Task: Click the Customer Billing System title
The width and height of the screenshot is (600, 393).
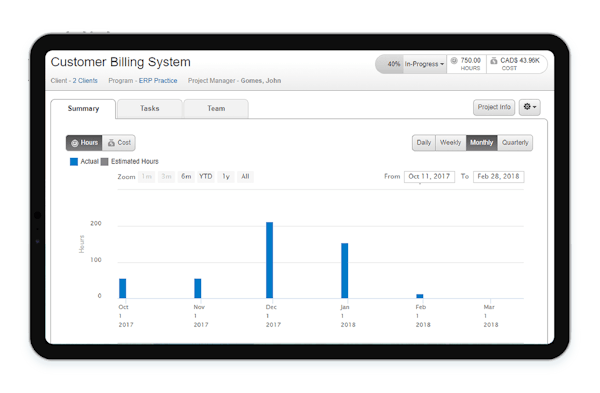Action: pos(121,62)
